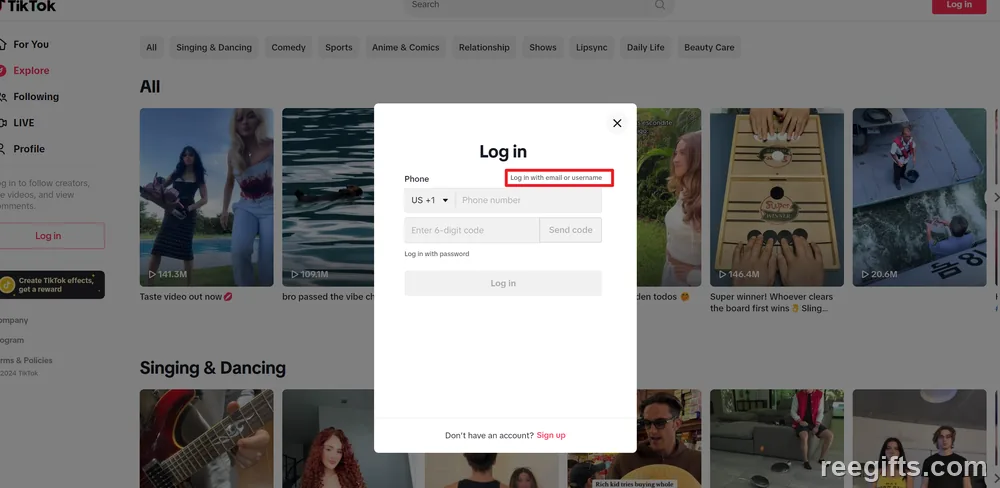Select the Shows category tab
This screenshot has height=488, width=1000.
click(543, 47)
